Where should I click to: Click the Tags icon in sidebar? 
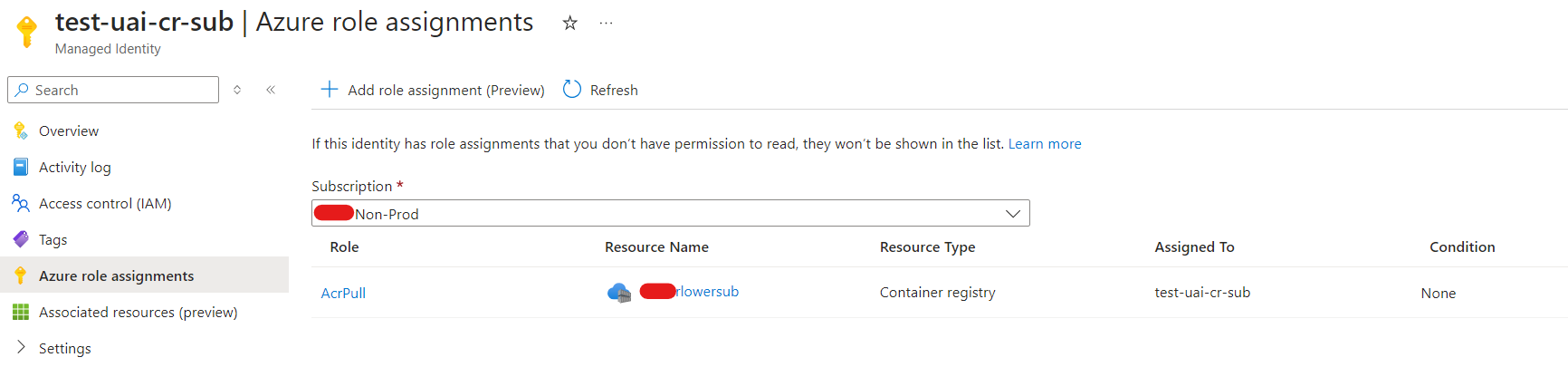pyautogui.click(x=21, y=239)
